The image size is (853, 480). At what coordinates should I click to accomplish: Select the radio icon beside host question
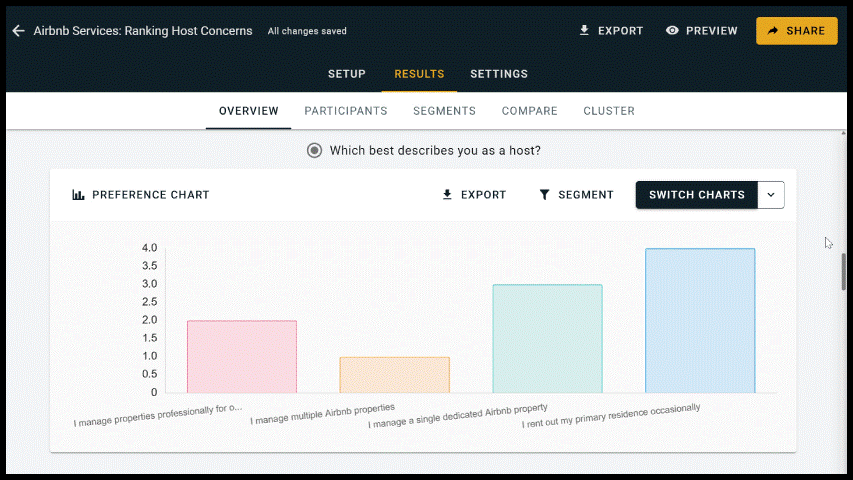click(314, 151)
